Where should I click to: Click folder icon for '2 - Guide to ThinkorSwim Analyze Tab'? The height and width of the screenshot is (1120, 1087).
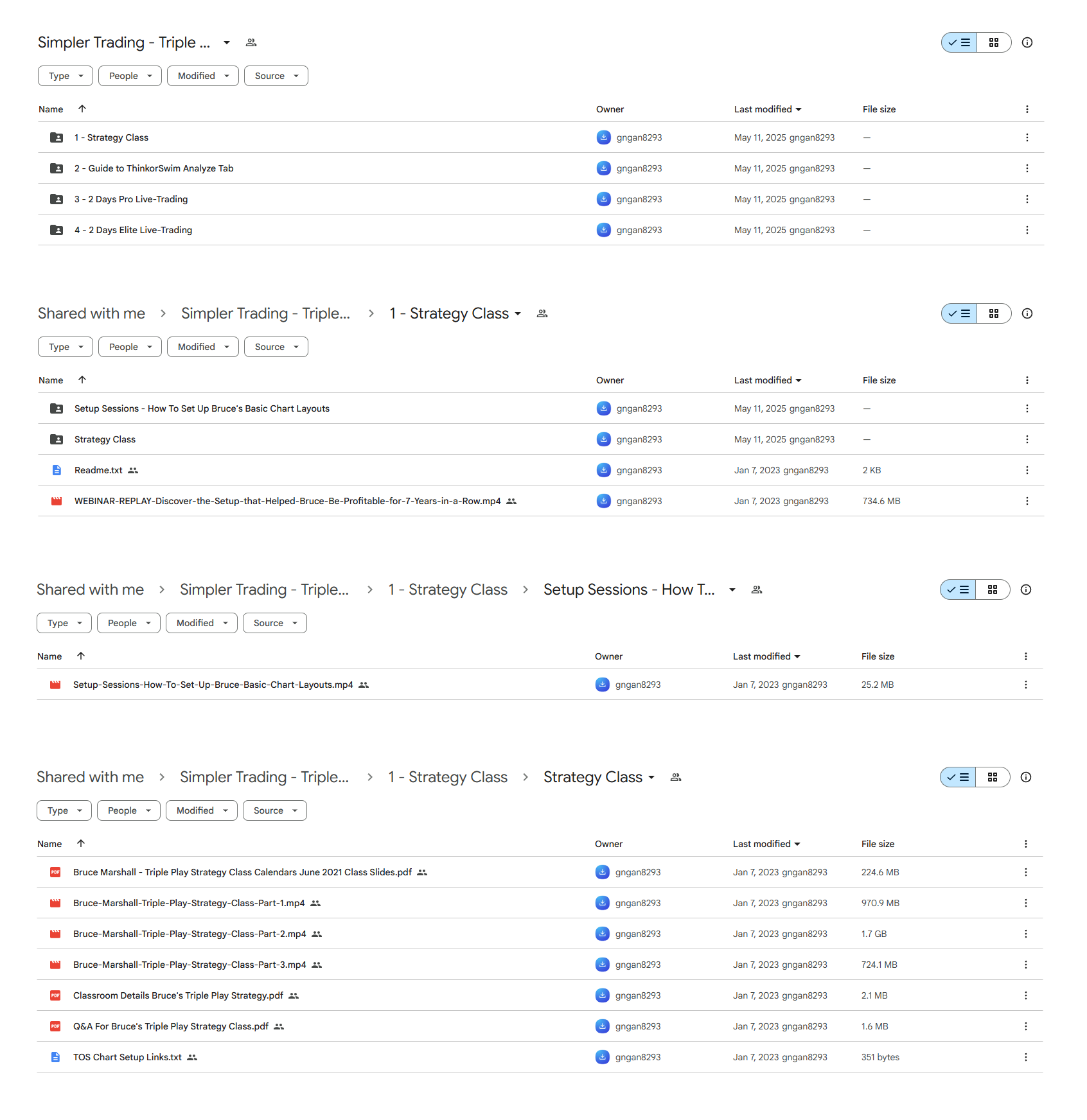pyautogui.click(x=57, y=168)
